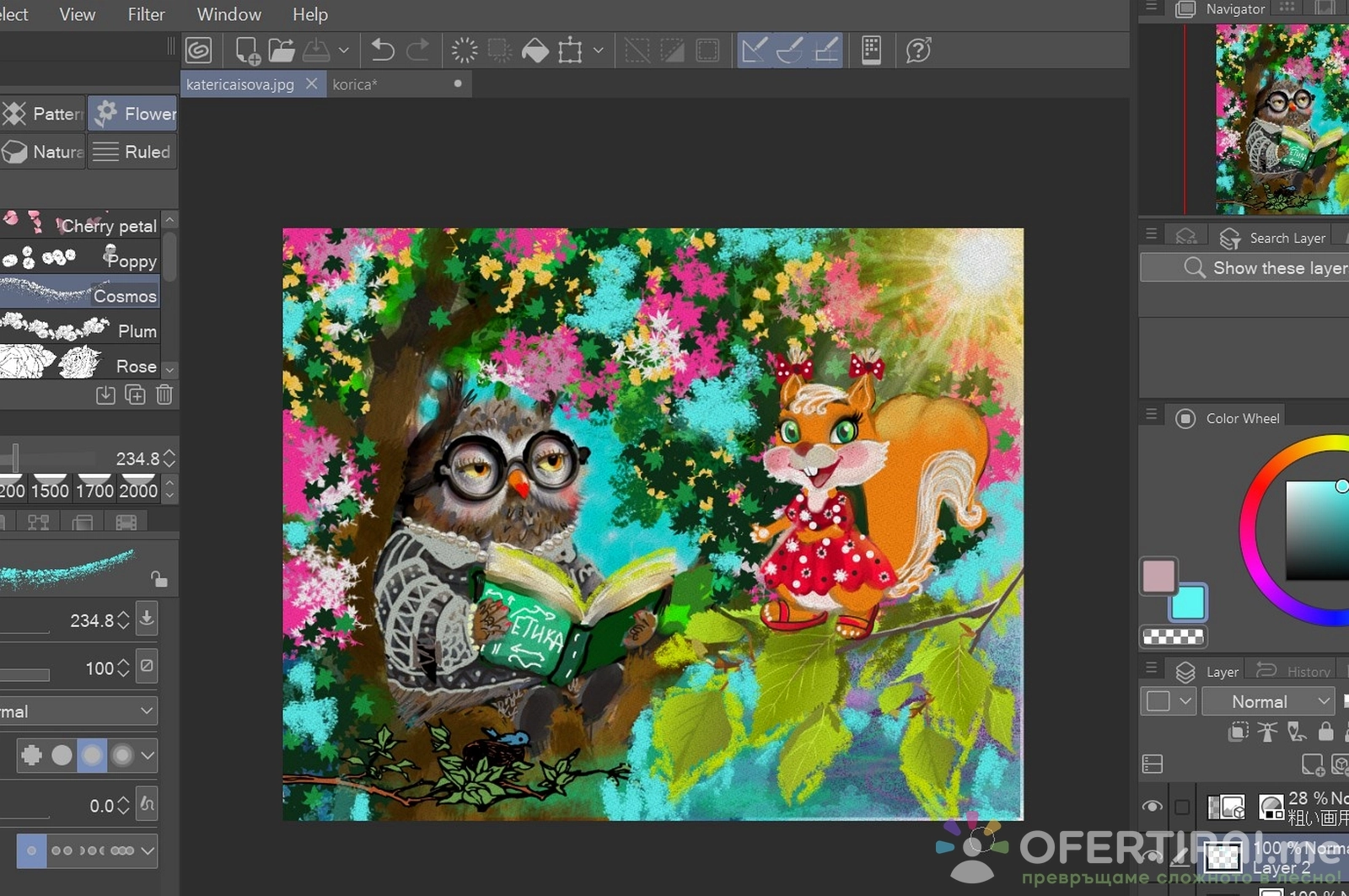Duplicate the selected sub tool
The image size is (1349, 896).
tap(135, 394)
